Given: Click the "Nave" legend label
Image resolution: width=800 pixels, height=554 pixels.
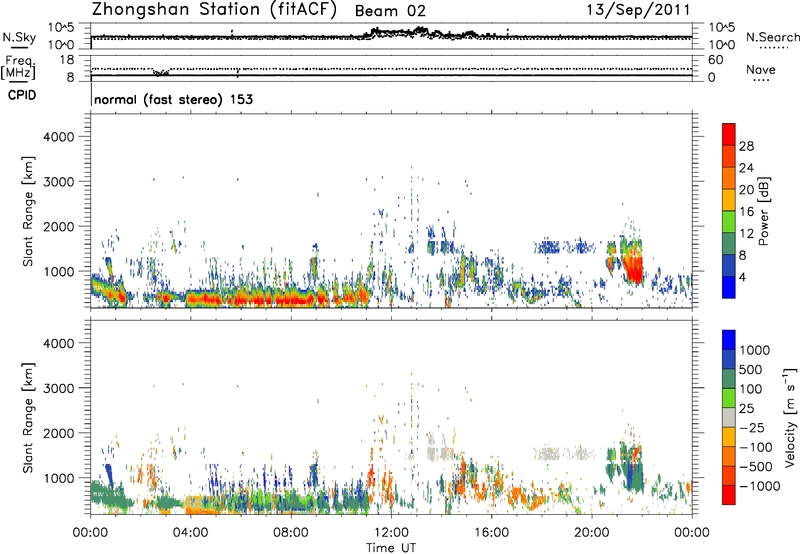Looking at the screenshot, I should pyautogui.click(x=761, y=69).
